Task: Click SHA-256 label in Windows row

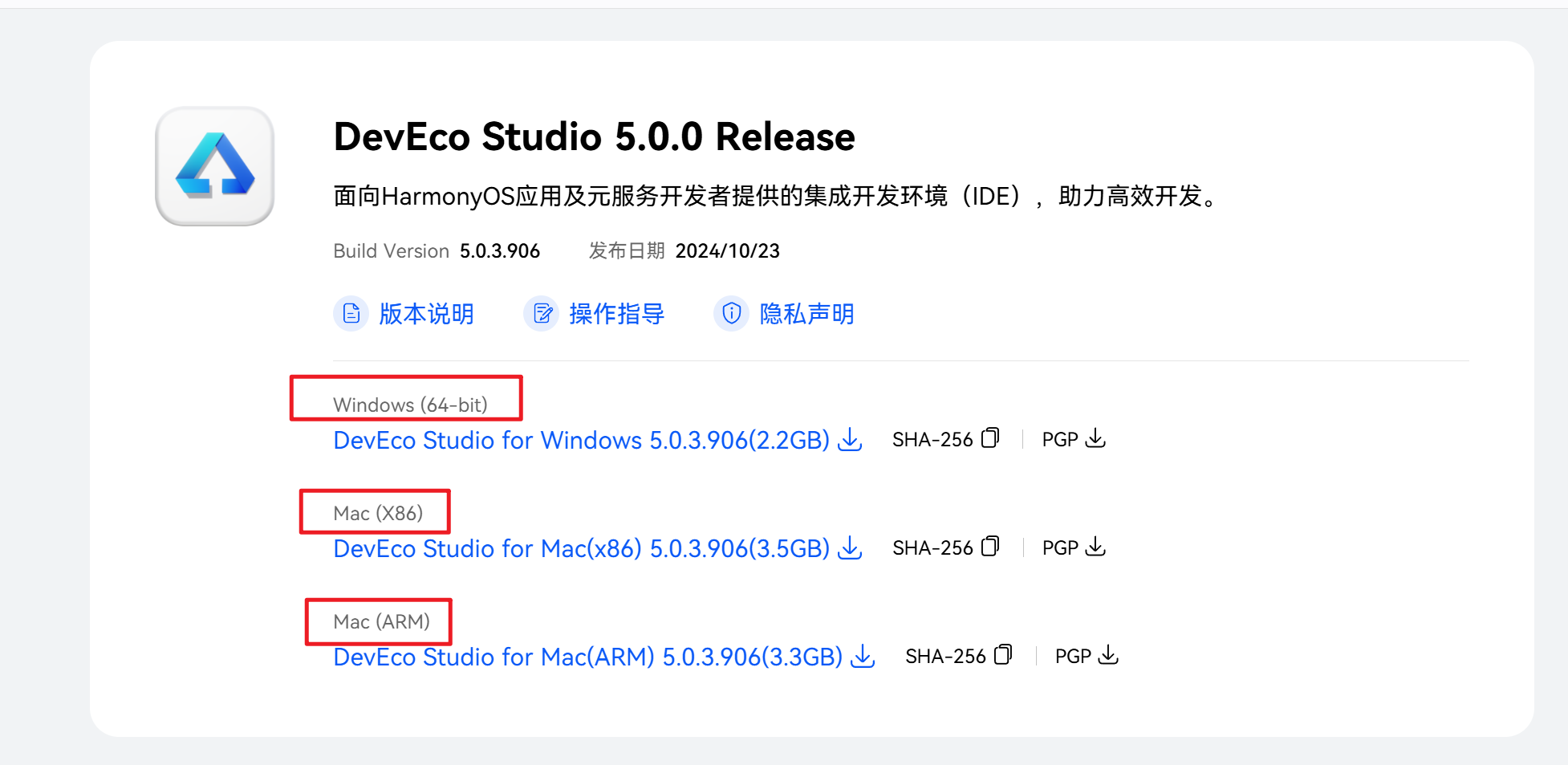Action: click(932, 440)
